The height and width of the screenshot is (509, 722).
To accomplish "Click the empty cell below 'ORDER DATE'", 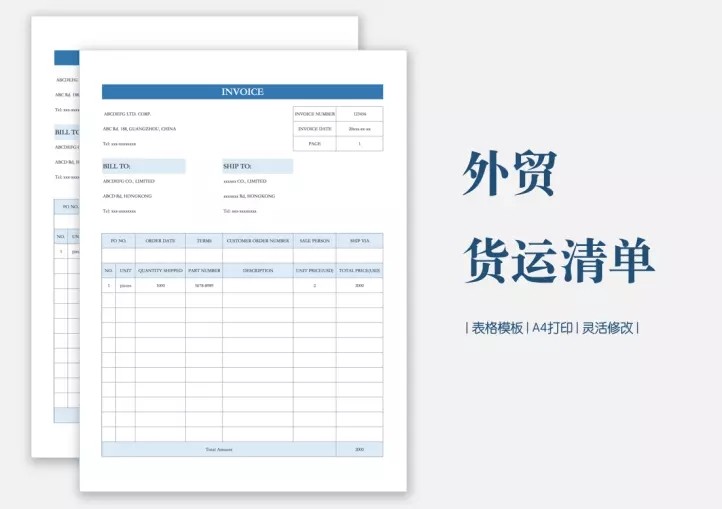I will (x=160, y=256).
